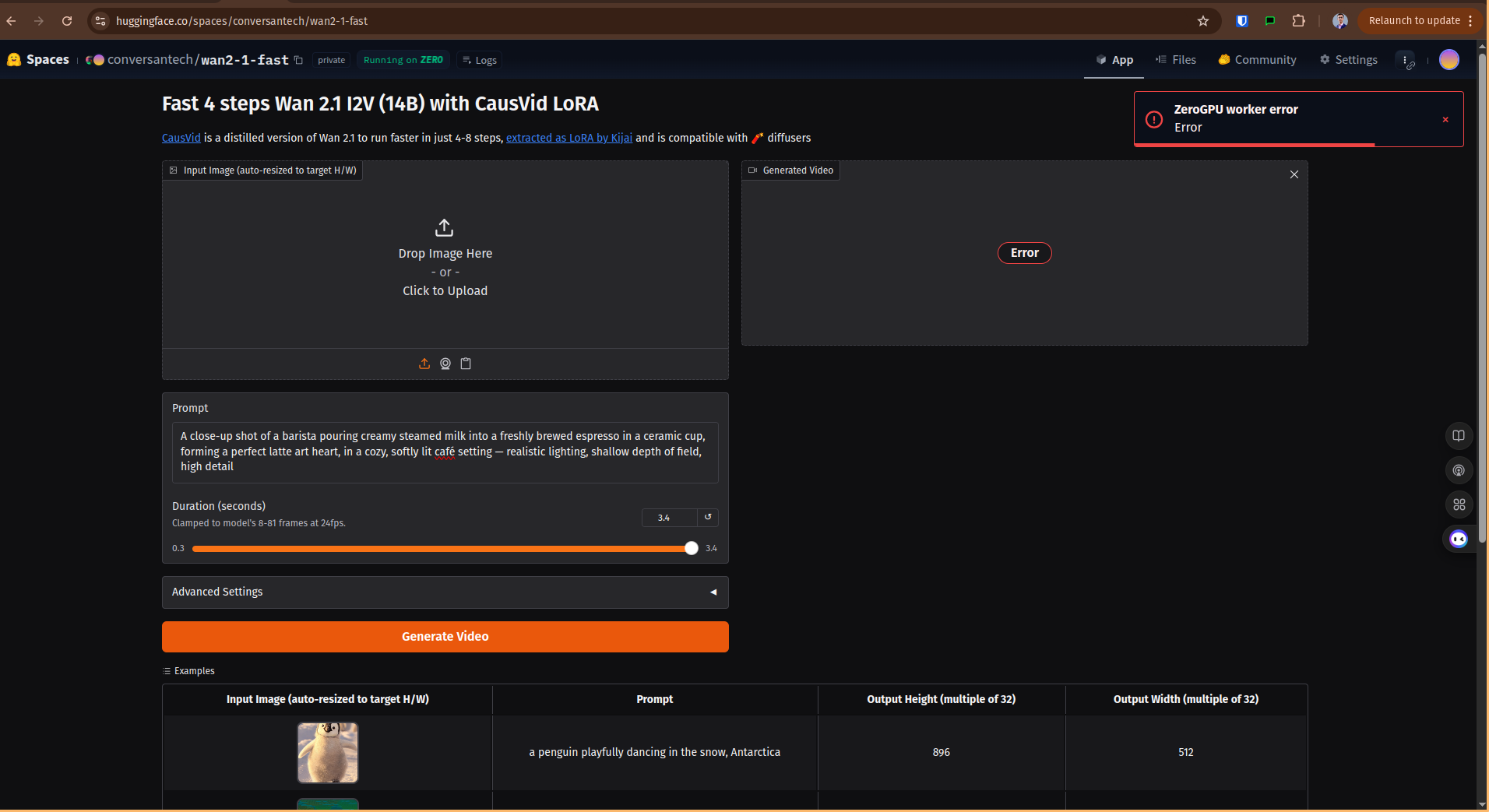Switch to the Files tab

coord(1176,60)
